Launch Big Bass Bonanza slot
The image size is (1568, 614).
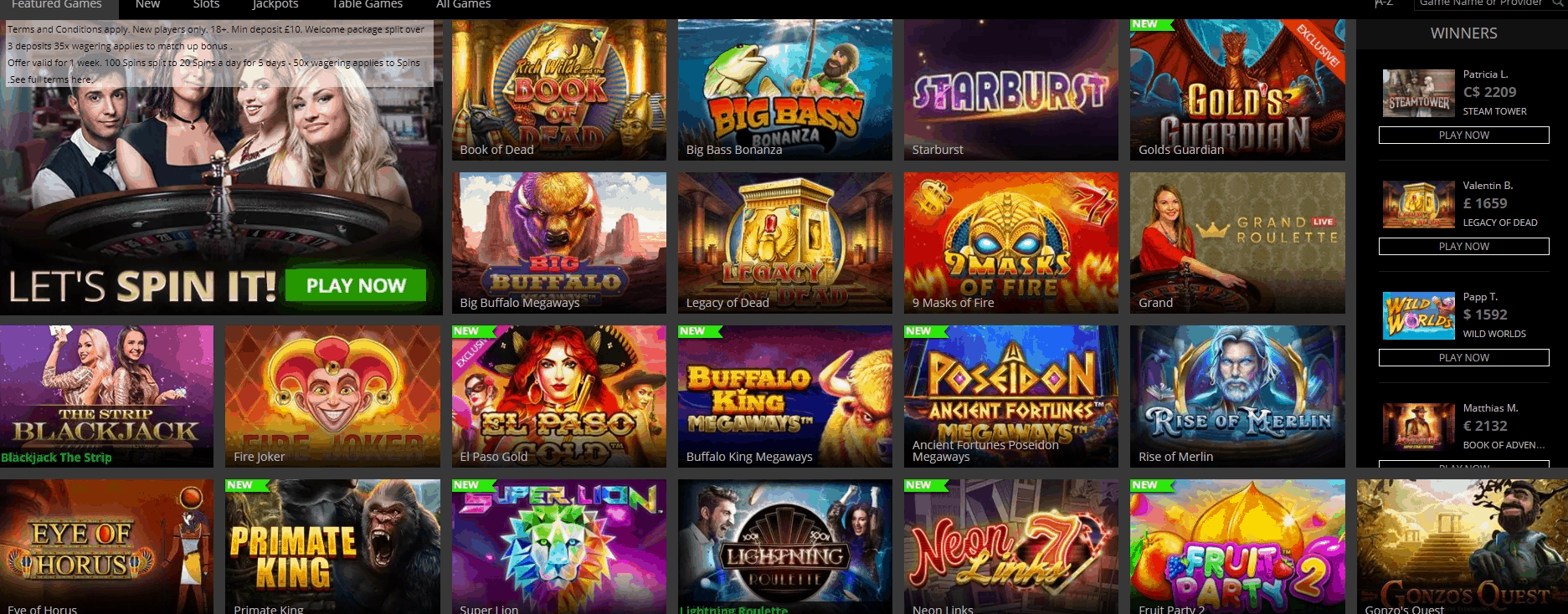click(785, 90)
